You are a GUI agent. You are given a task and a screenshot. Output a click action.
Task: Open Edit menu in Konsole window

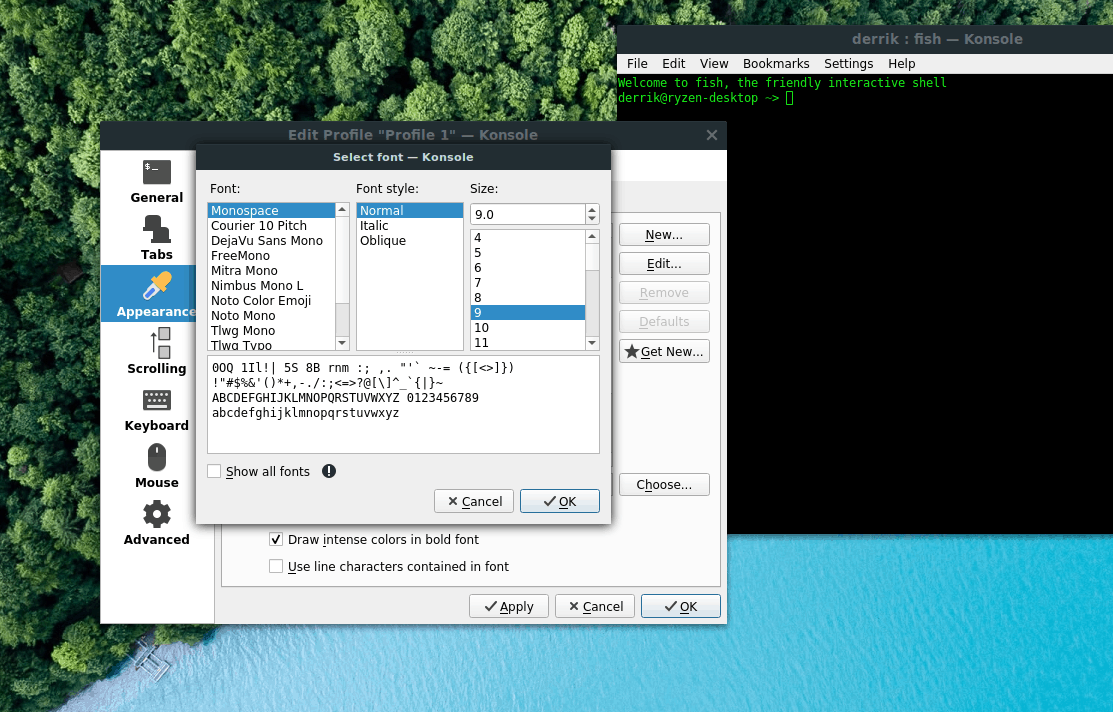point(673,63)
